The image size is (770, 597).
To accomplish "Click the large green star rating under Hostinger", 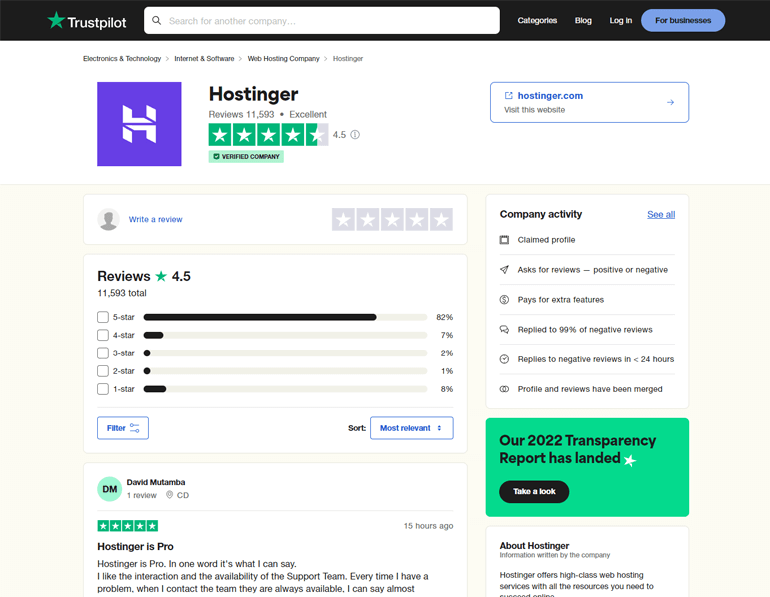I will click(268, 135).
